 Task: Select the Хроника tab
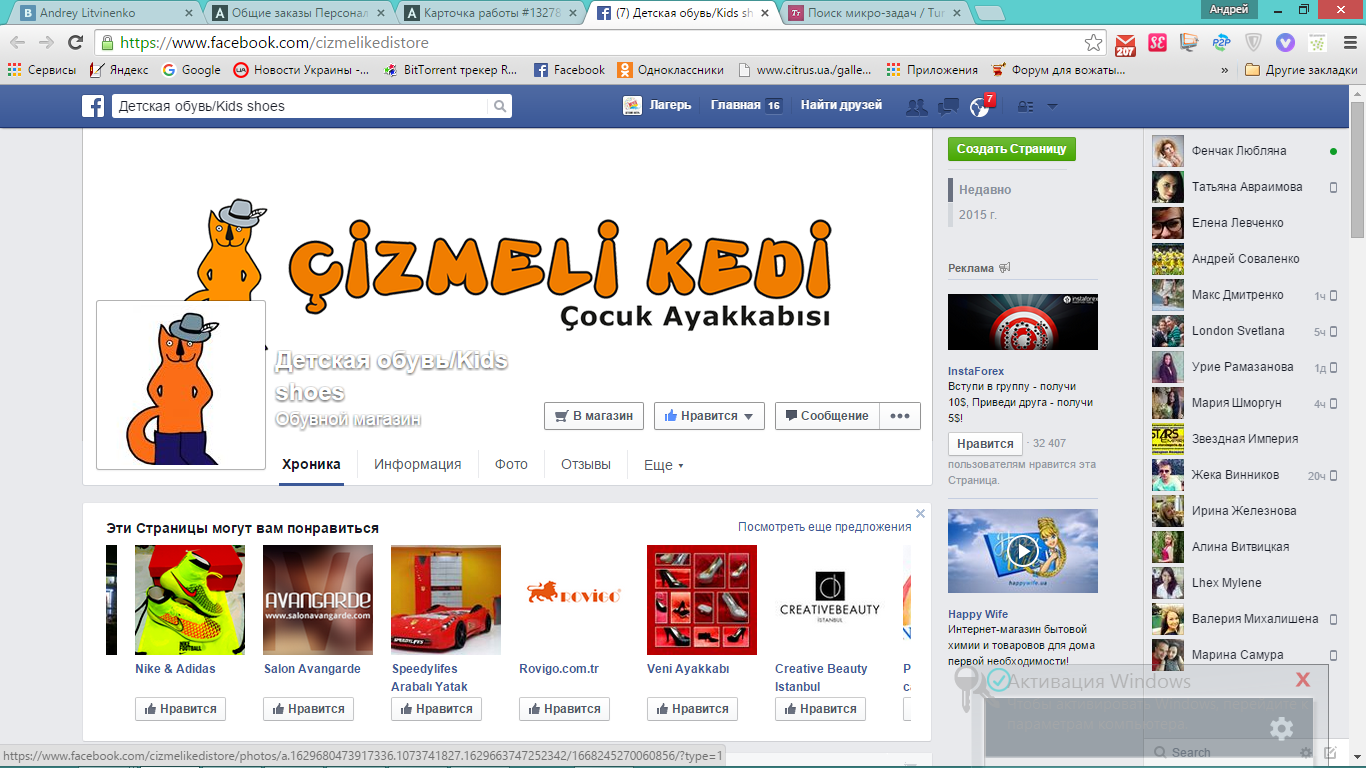pyautogui.click(x=311, y=465)
